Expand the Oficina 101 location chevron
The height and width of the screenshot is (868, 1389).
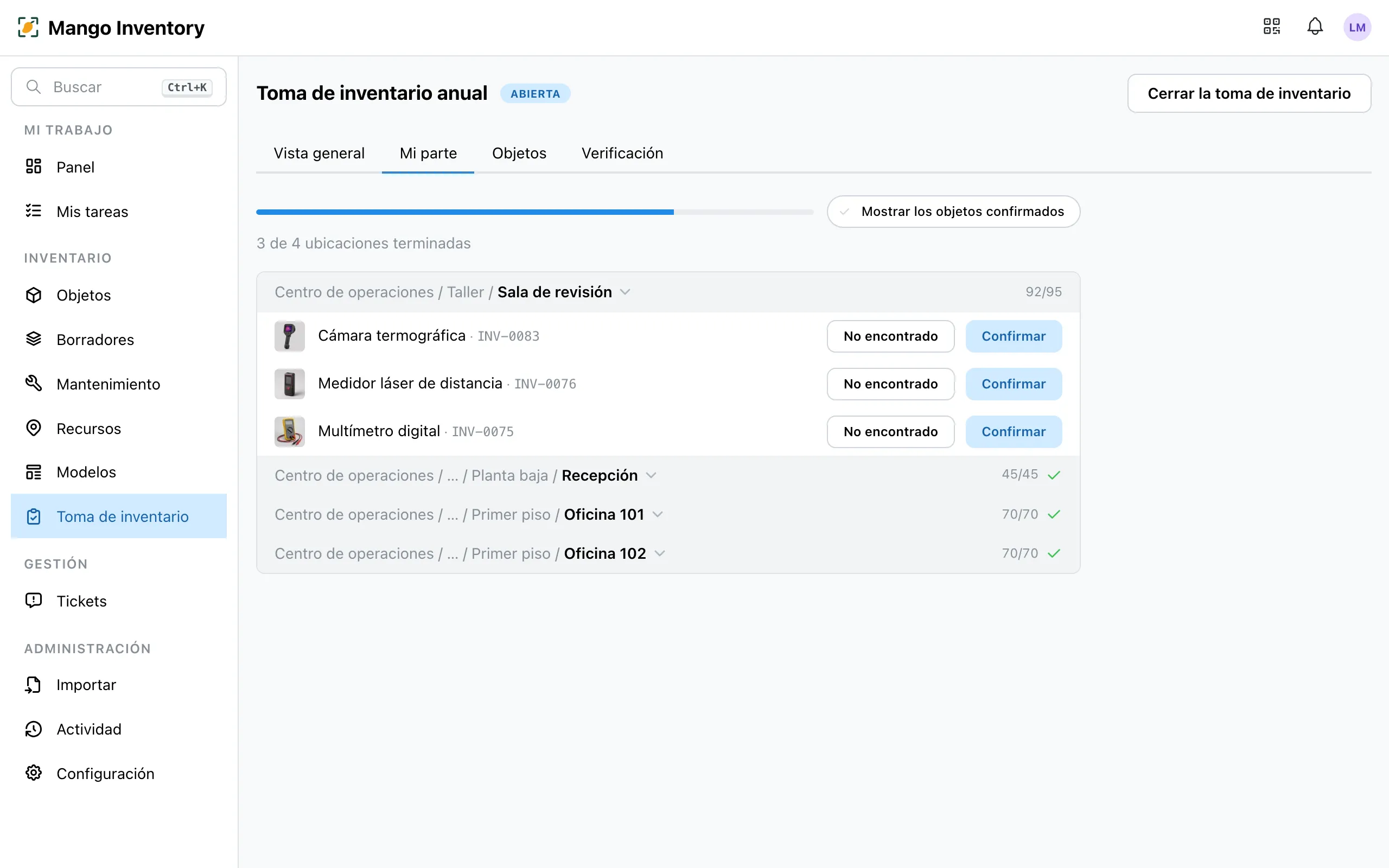point(658,514)
